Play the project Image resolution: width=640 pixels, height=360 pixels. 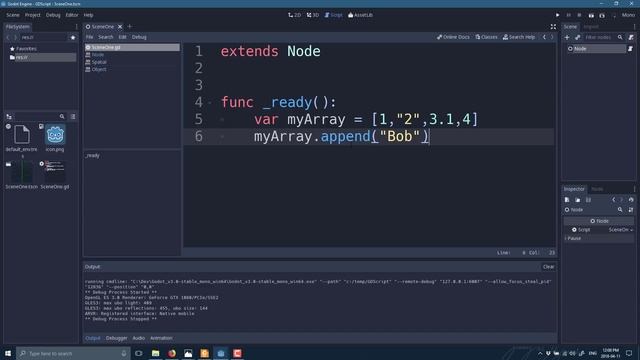click(558, 15)
